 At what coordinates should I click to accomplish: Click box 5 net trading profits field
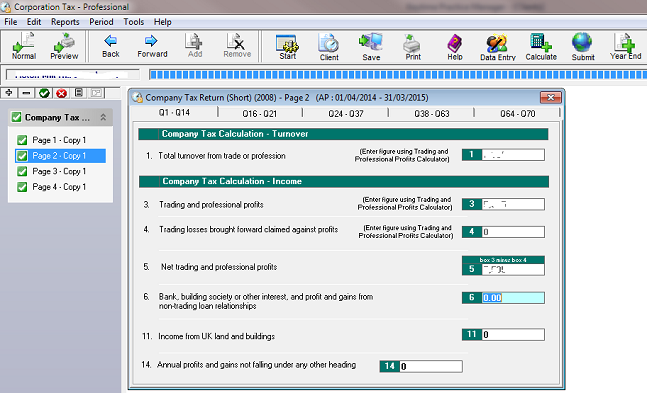click(x=513, y=270)
